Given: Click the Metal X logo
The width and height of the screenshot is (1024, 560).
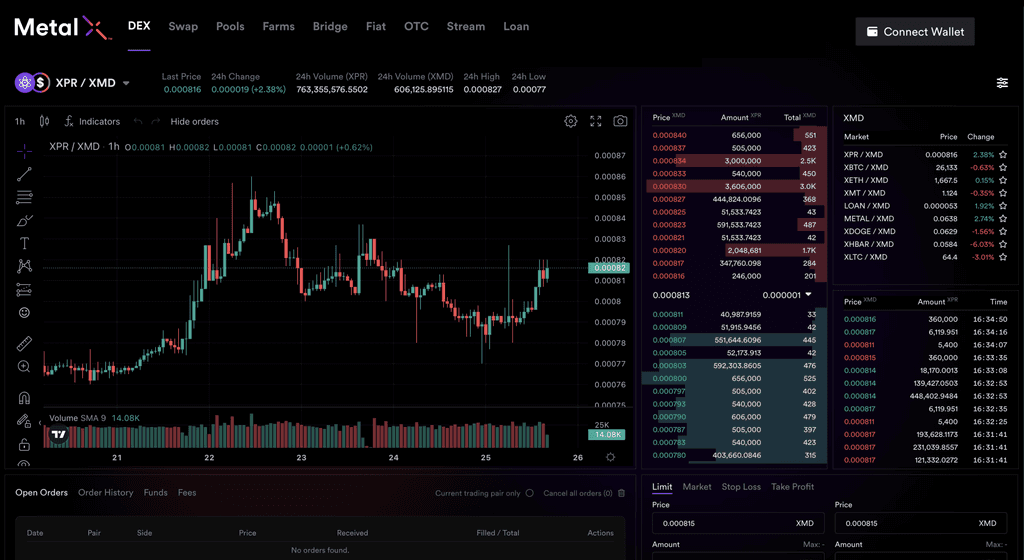Looking at the screenshot, I should click(63, 27).
